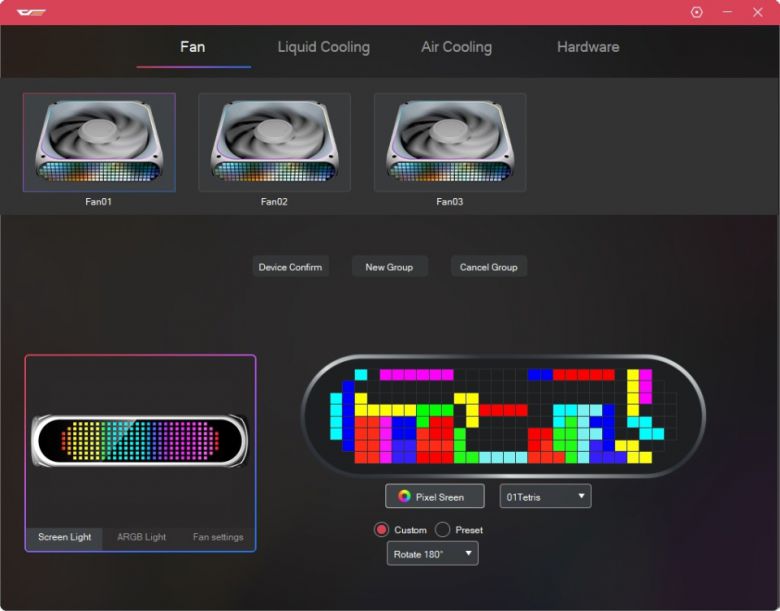780x611 pixels.
Task: Open the Air Cooling tab
Action: click(x=456, y=47)
